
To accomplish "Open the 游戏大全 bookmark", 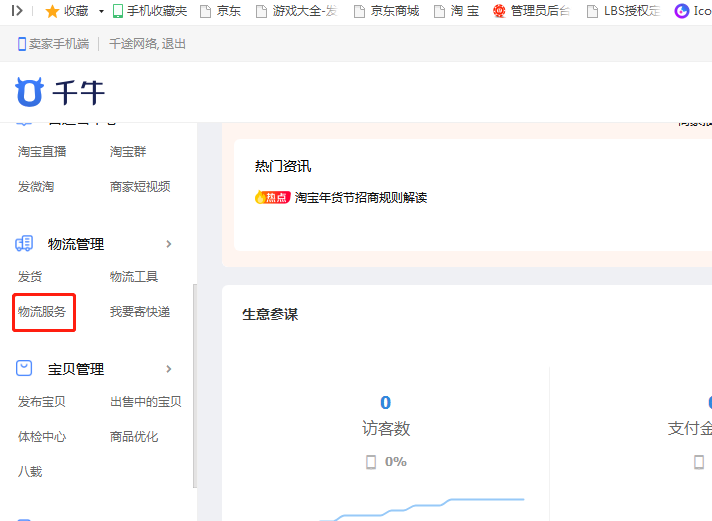I will tap(297, 11).
